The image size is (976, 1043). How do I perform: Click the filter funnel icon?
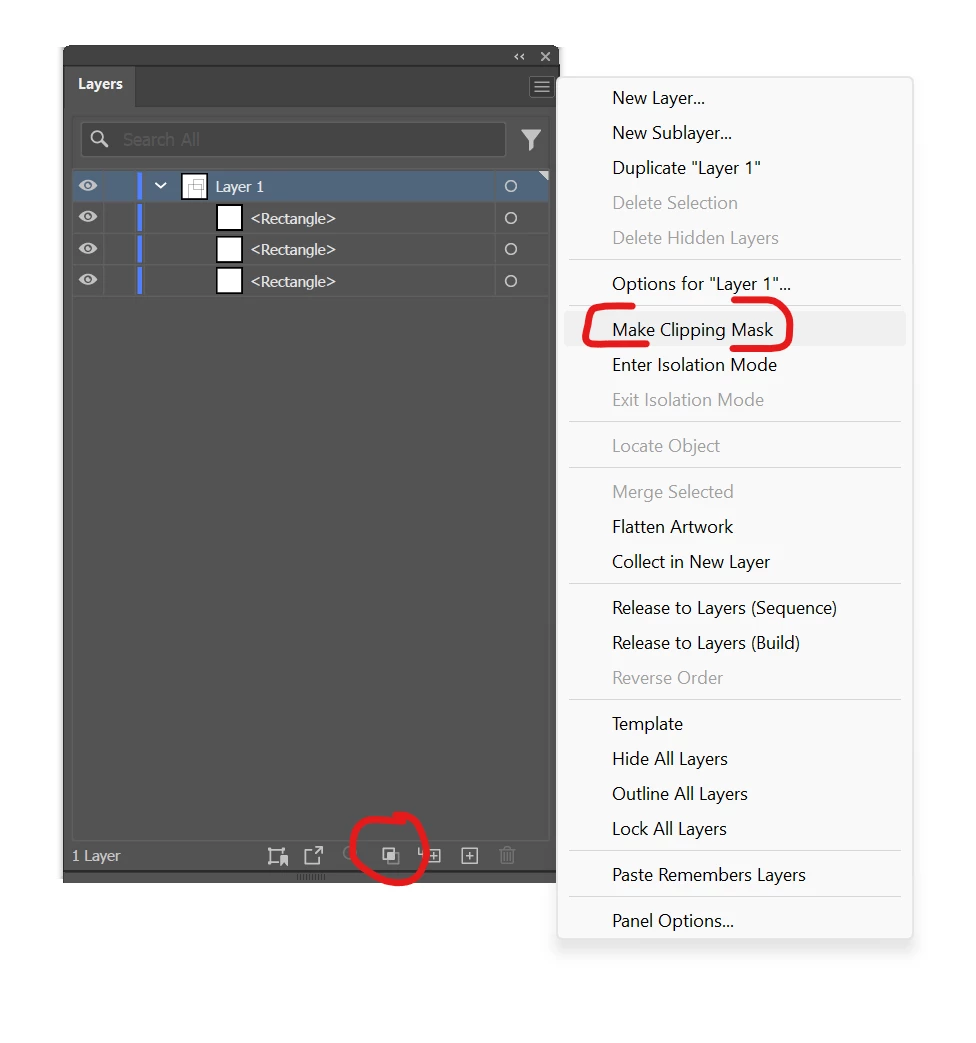(531, 140)
